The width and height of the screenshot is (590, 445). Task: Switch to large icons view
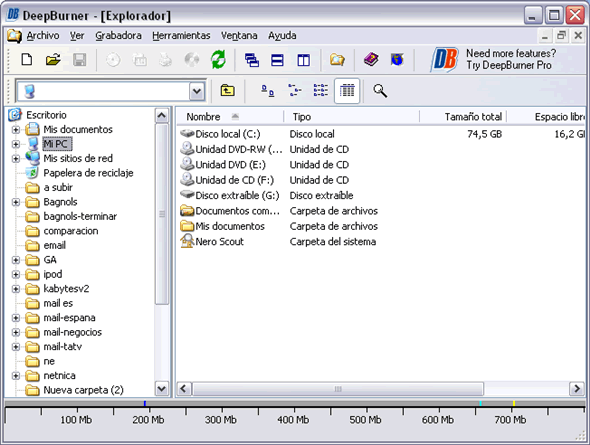pyautogui.click(x=268, y=91)
